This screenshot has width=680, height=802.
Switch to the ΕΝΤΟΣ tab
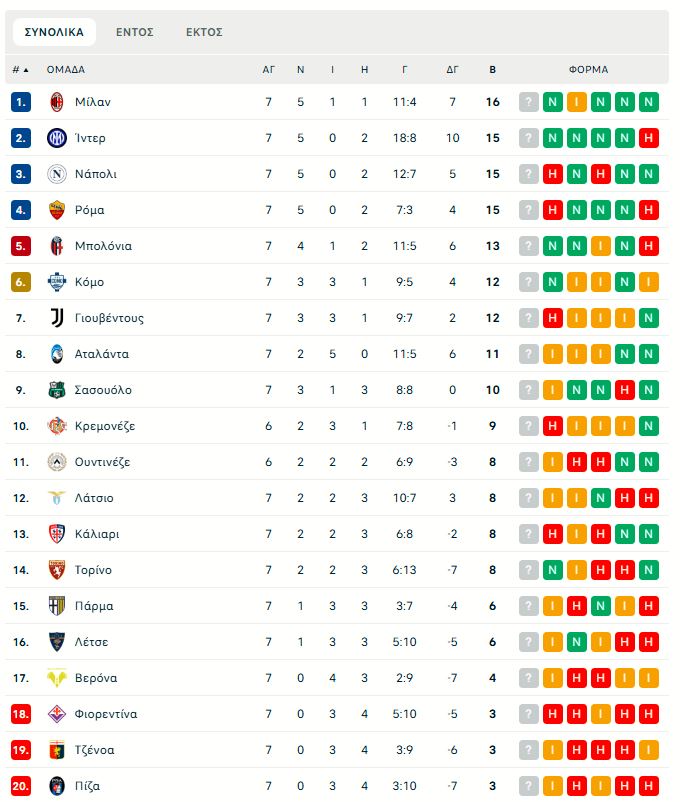coord(134,32)
